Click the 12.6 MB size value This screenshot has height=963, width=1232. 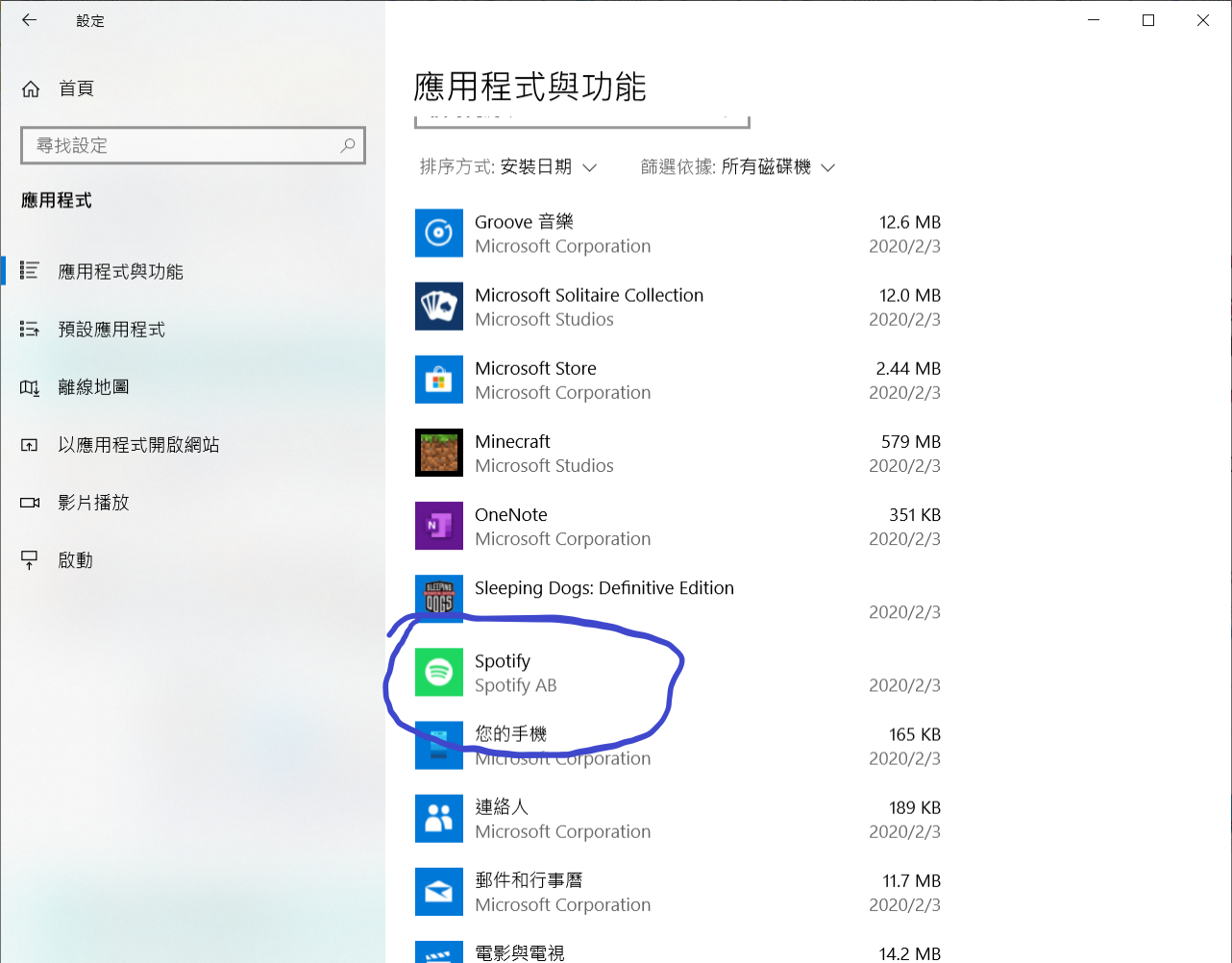coord(910,222)
